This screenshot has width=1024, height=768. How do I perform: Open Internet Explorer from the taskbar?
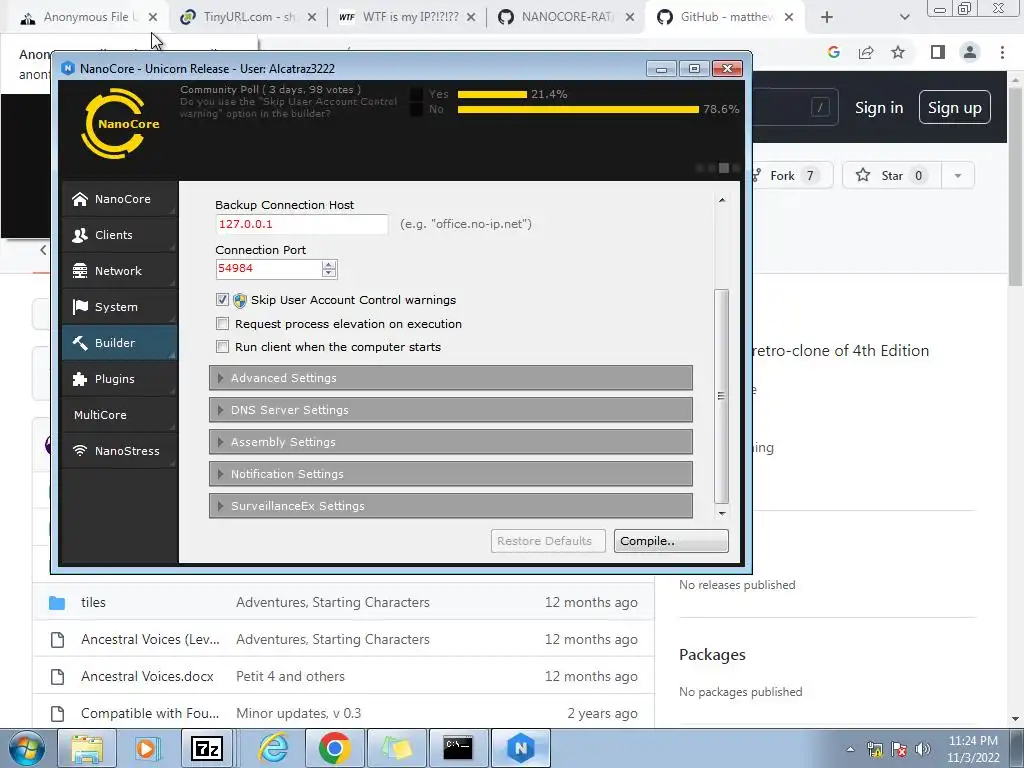tap(273, 748)
